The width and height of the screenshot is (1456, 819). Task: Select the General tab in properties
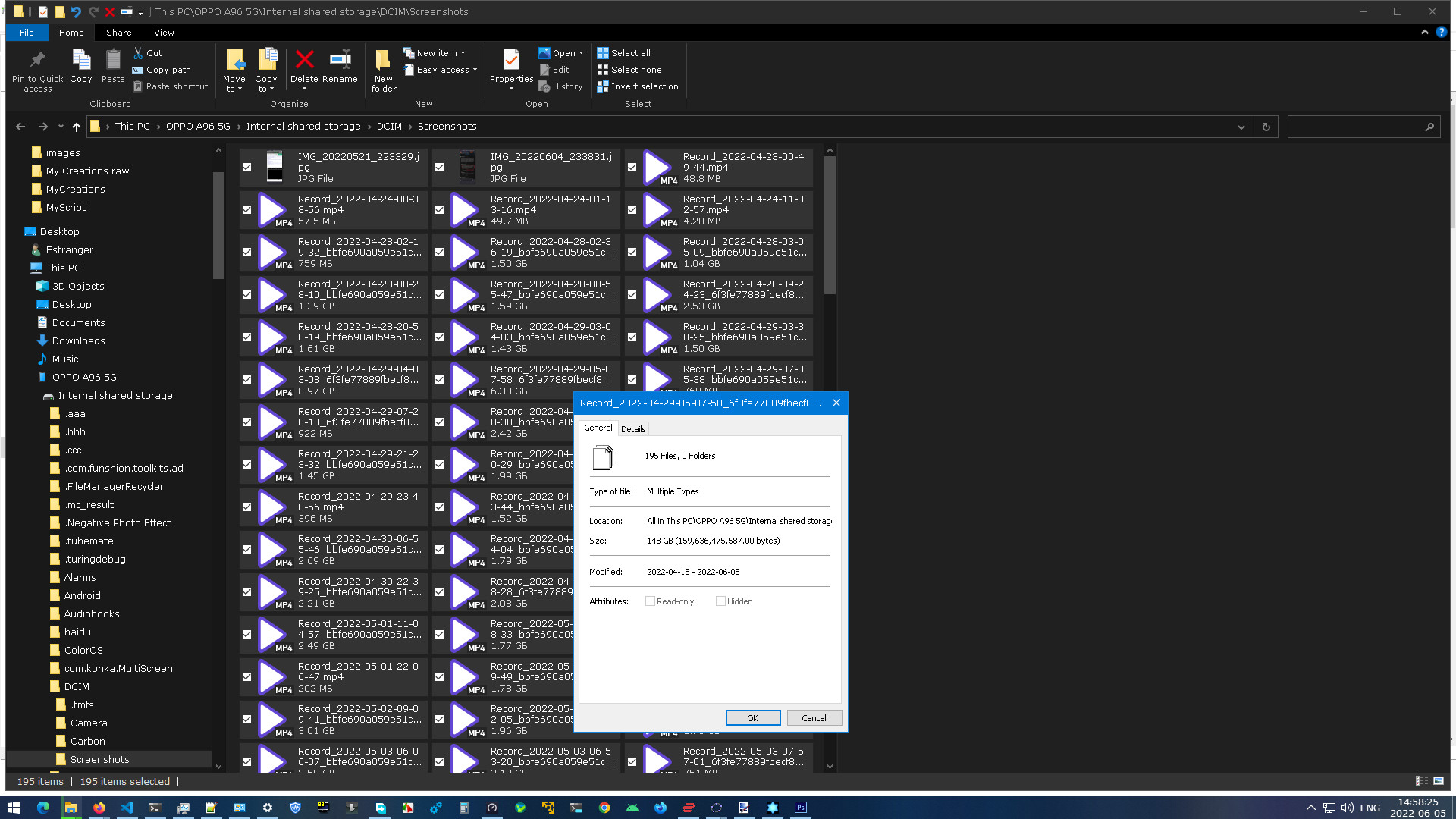(x=598, y=428)
